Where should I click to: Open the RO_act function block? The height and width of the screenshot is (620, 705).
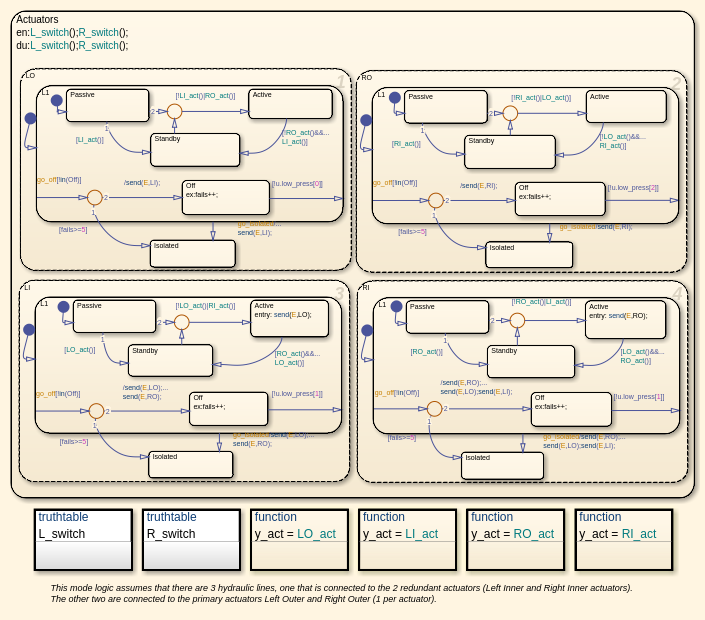coord(516,540)
